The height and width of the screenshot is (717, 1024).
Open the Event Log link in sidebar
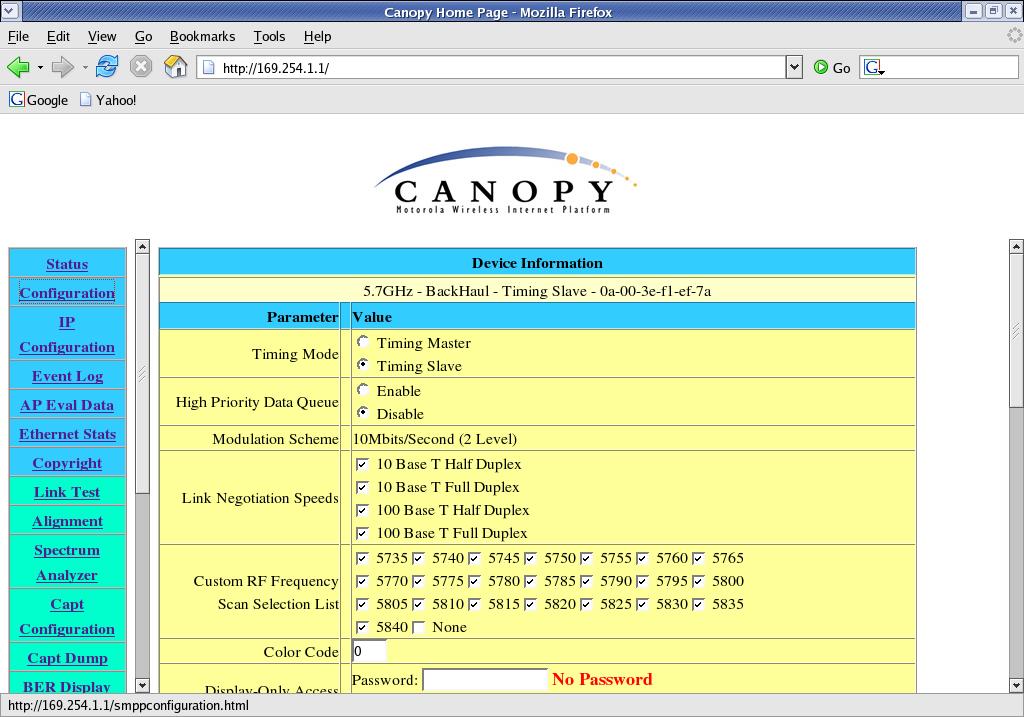tap(67, 376)
